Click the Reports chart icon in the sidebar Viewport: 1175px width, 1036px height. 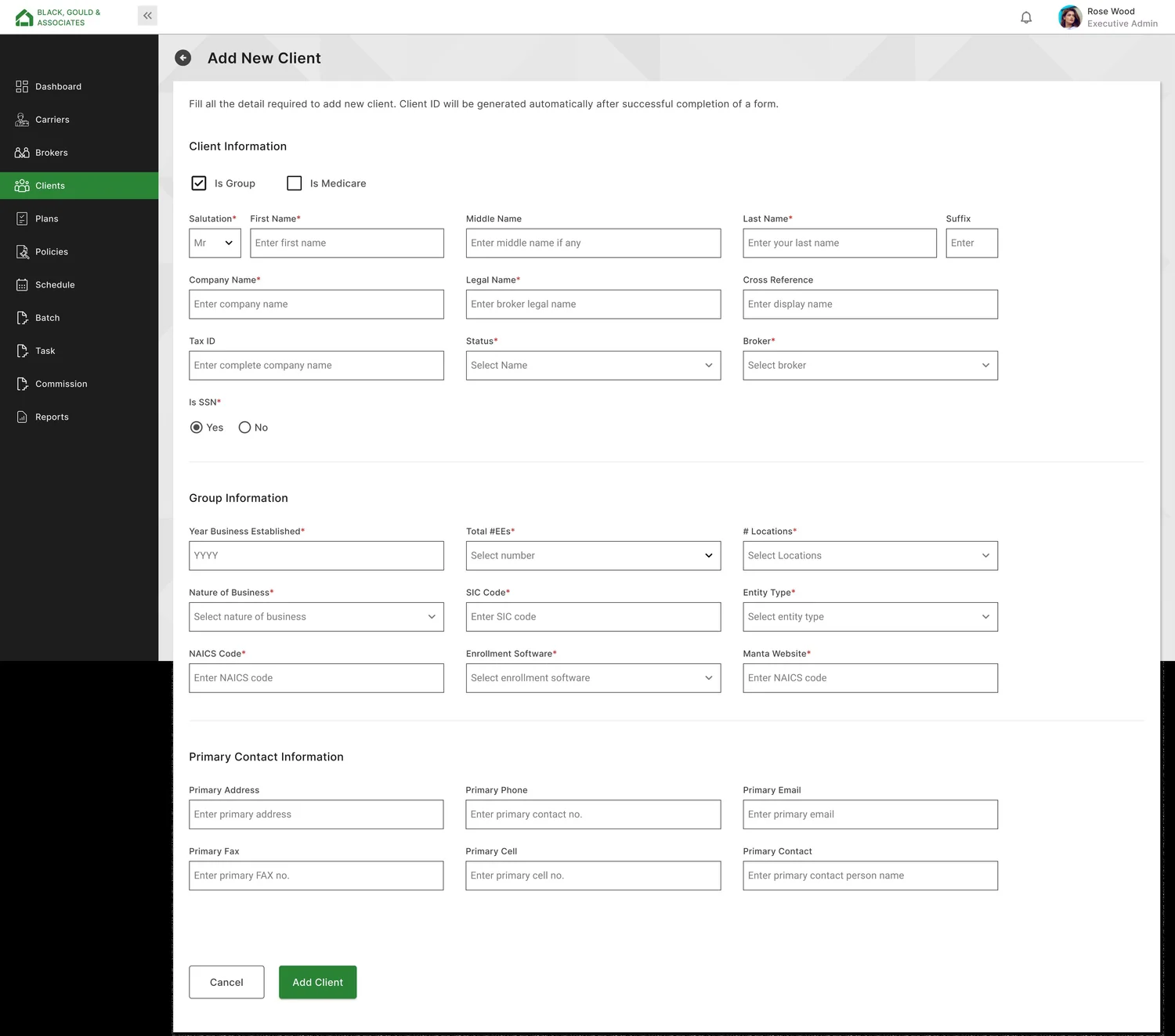[22, 417]
